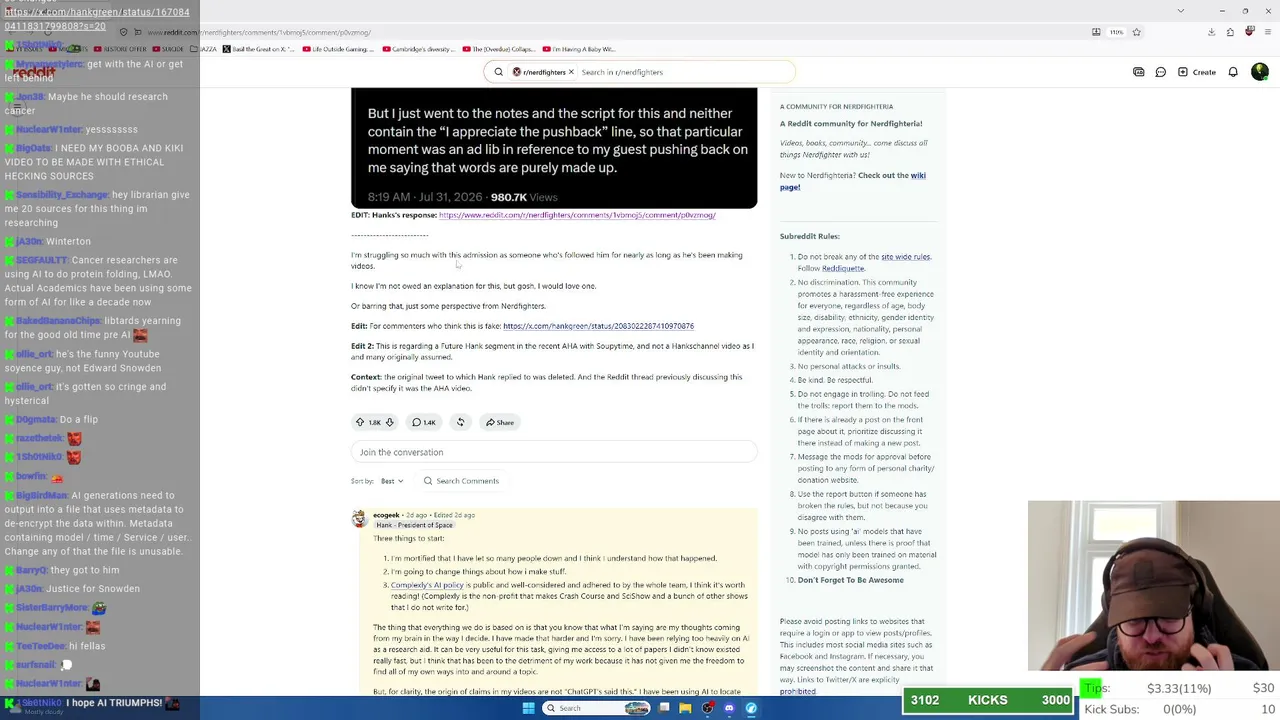Open the Reddit advertise icon in header

pyautogui.click(x=1139, y=72)
